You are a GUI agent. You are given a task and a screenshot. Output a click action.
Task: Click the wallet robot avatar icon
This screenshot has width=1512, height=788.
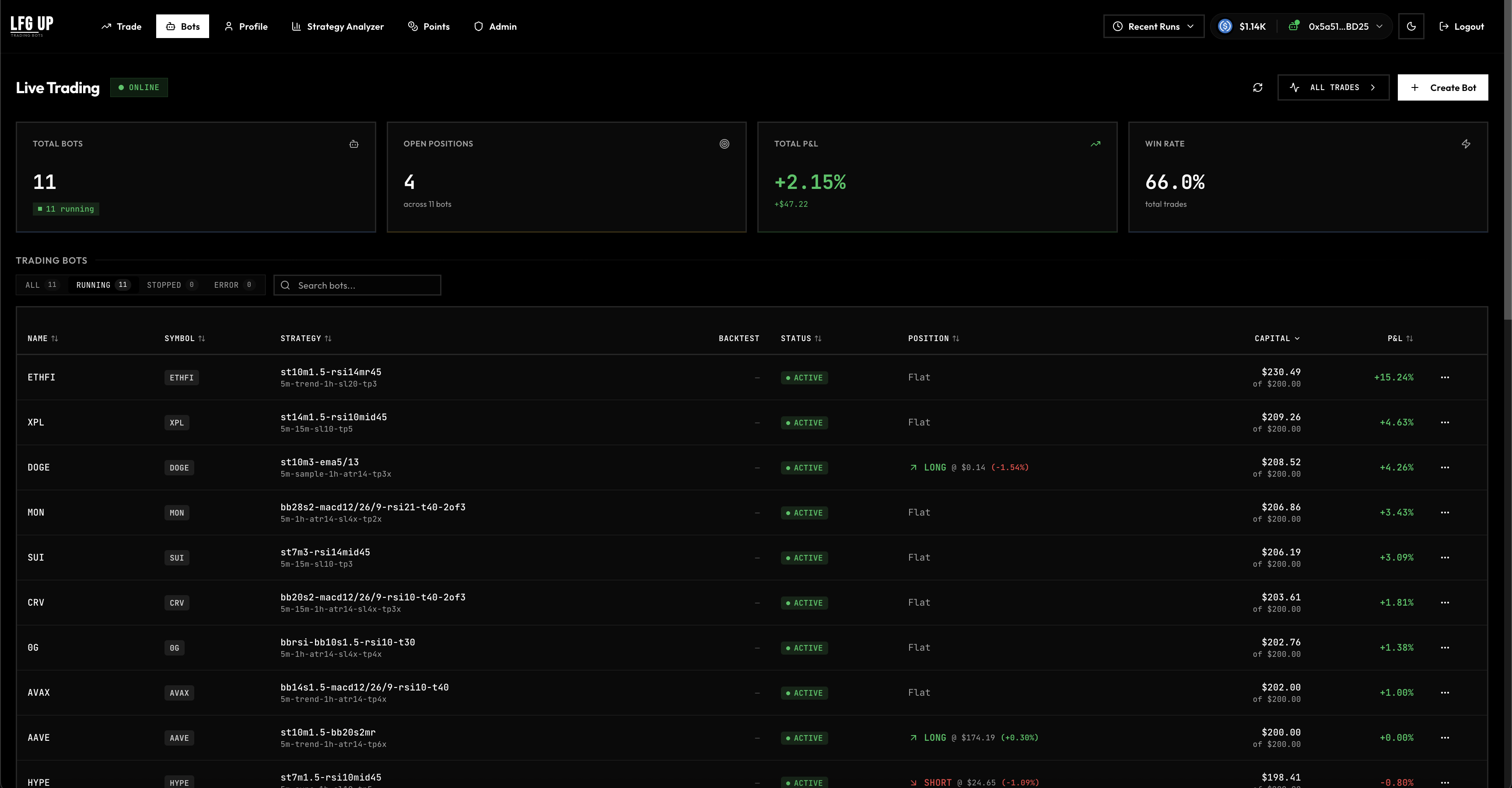click(x=1294, y=26)
